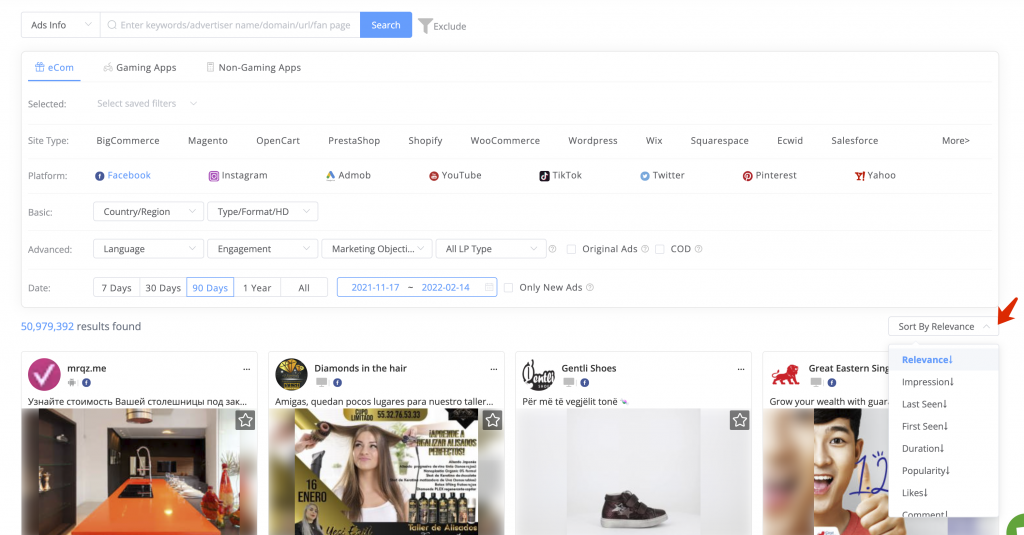Open the mrqz.me kitchen ad image

point(139,472)
